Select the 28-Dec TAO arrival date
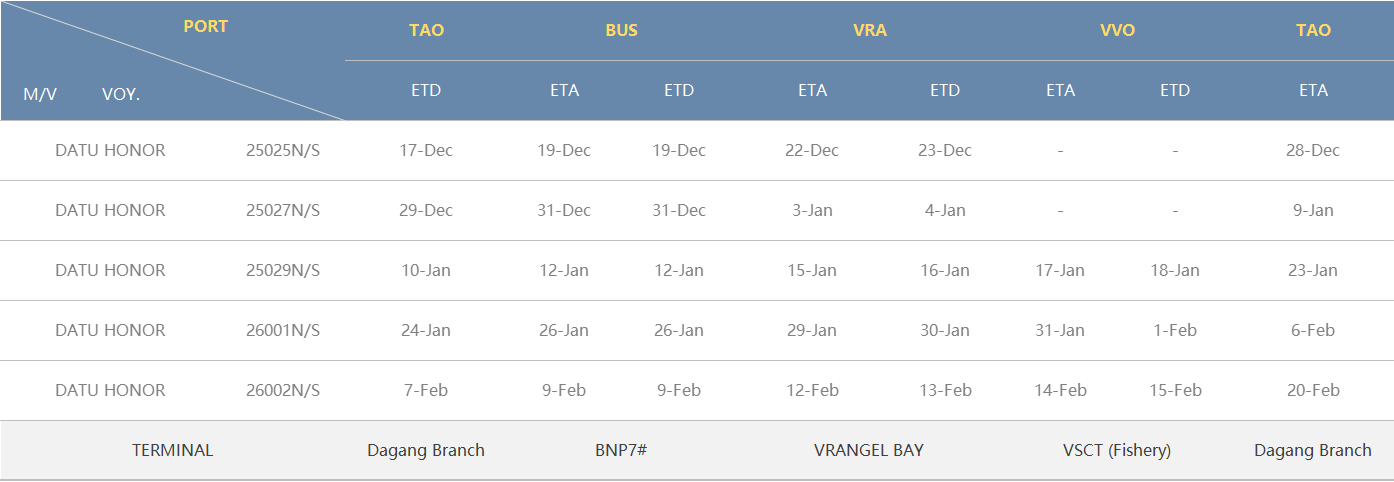Screen dimensions: 1394x482 [1313, 150]
